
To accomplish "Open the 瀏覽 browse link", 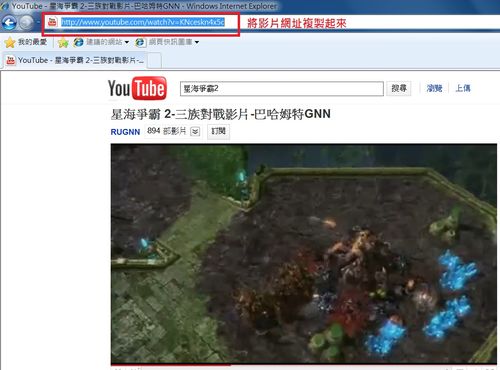I will pyautogui.click(x=434, y=88).
